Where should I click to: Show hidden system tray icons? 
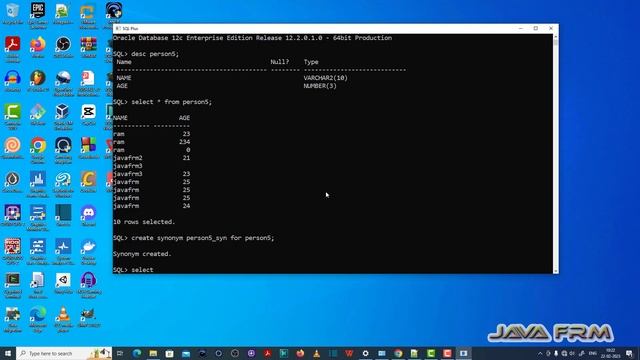540,353
